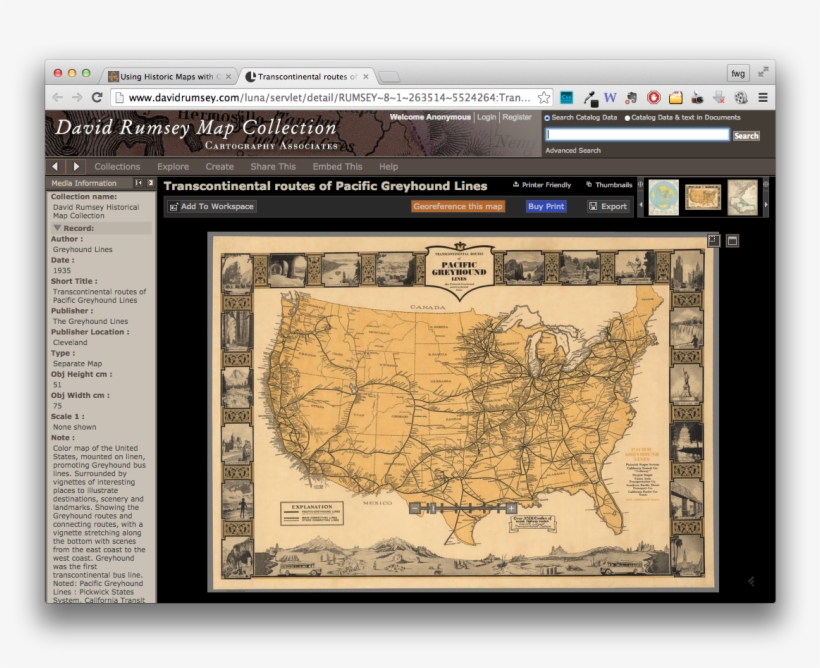Open the zoom control icon on map viewer

click(711, 240)
